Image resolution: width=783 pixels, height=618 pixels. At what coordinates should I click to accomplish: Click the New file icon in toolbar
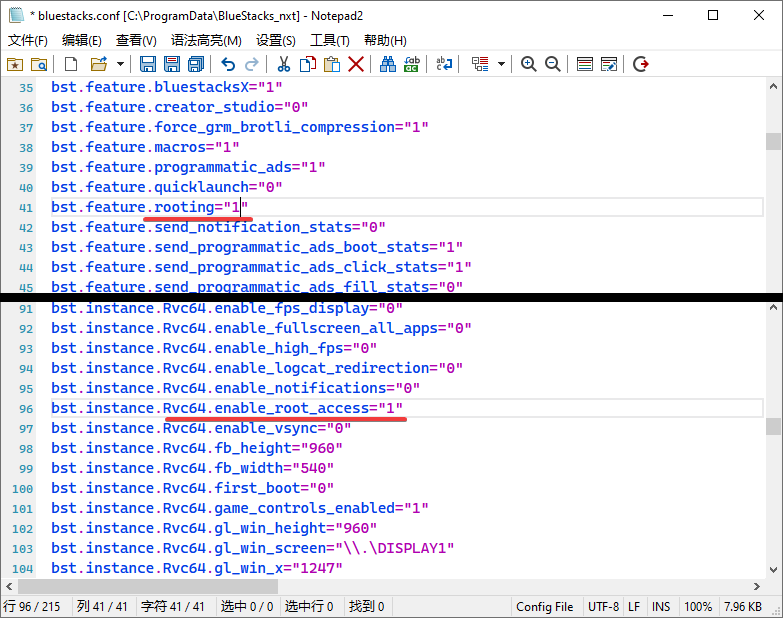pyautogui.click(x=71, y=64)
